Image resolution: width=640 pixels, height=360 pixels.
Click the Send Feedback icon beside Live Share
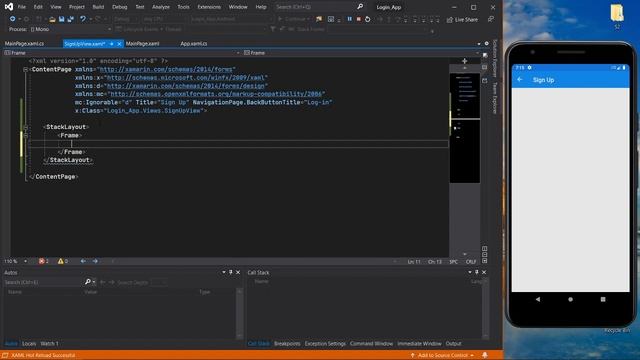[491, 19]
